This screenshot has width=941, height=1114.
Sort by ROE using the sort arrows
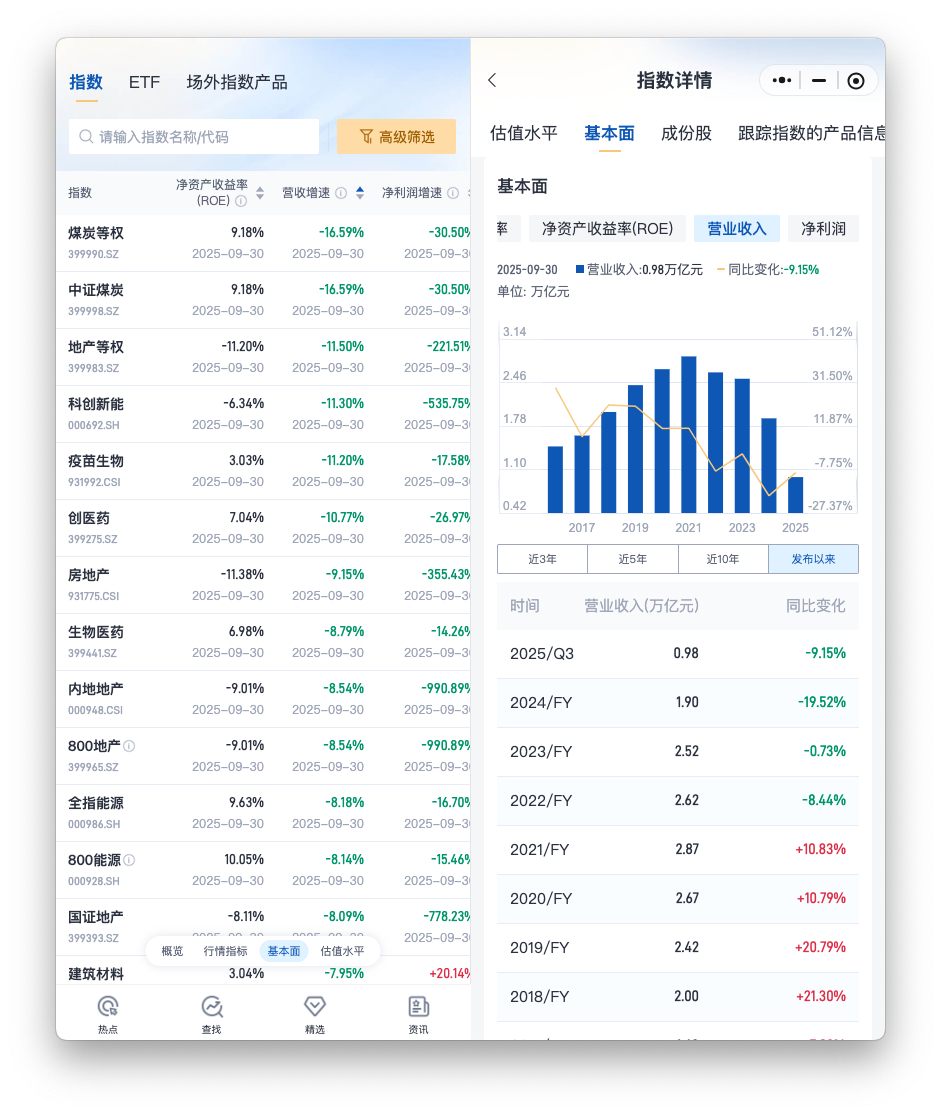click(260, 193)
